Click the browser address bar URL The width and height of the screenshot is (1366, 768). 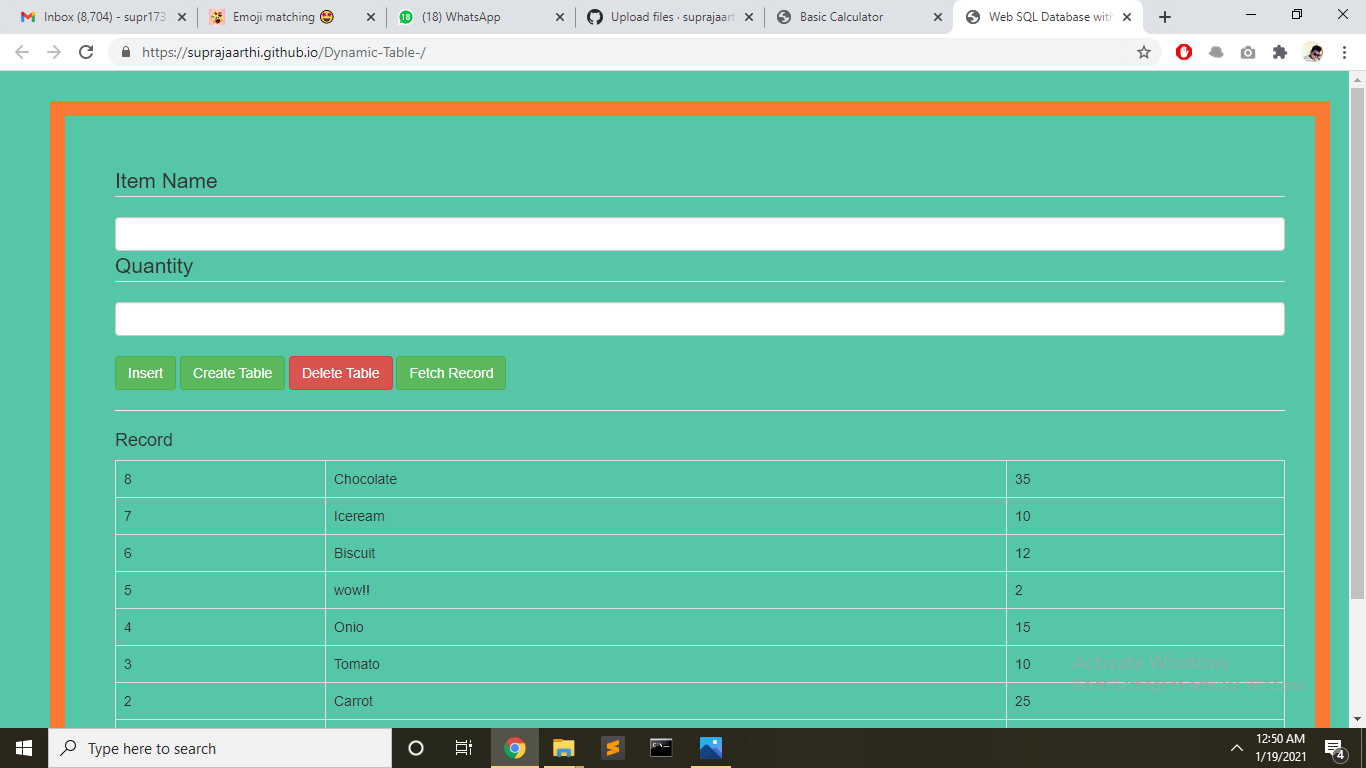[x=284, y=52]
